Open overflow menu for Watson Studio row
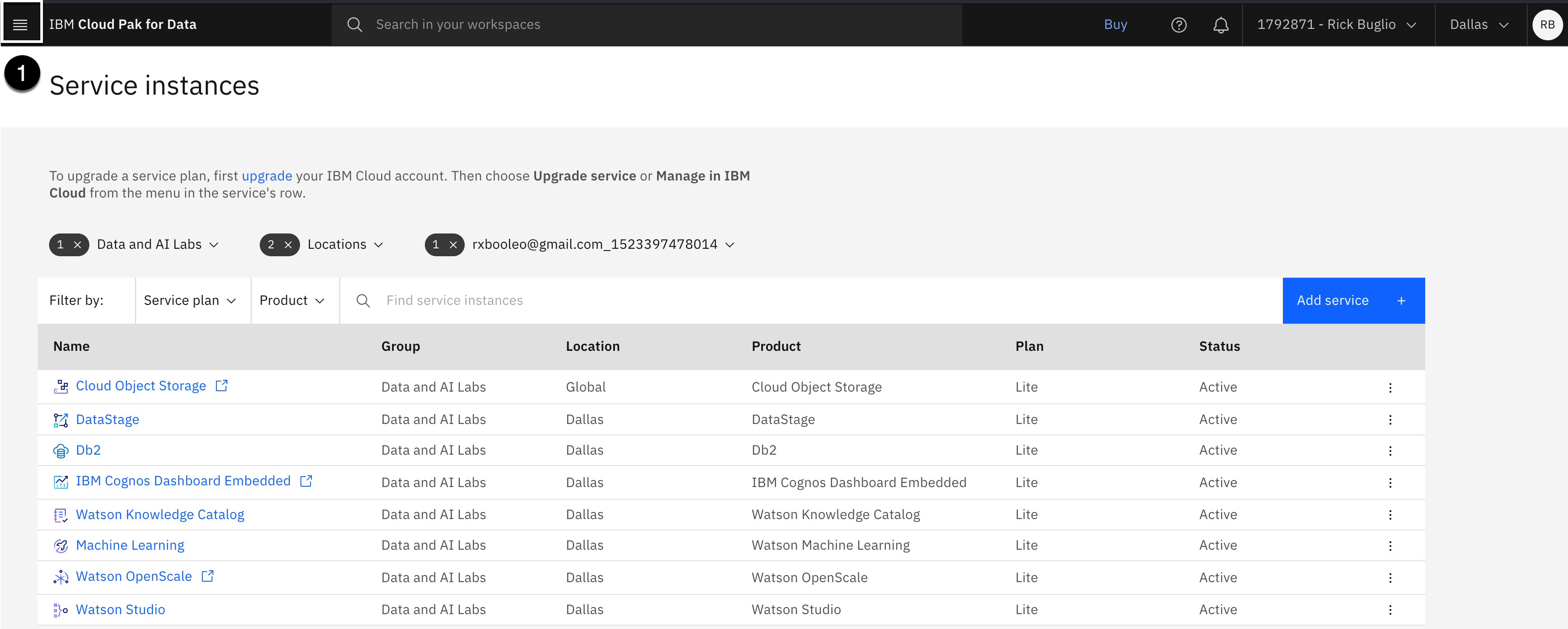Screen dimensions: 1568x629 1390,610
